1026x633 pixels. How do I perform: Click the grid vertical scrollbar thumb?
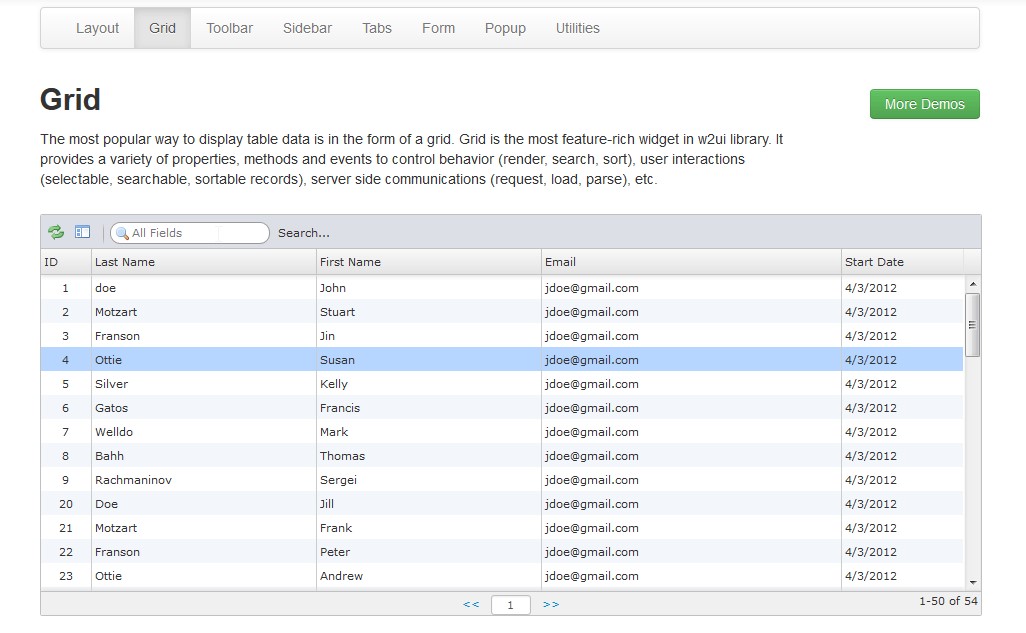[x=972, y=324]
